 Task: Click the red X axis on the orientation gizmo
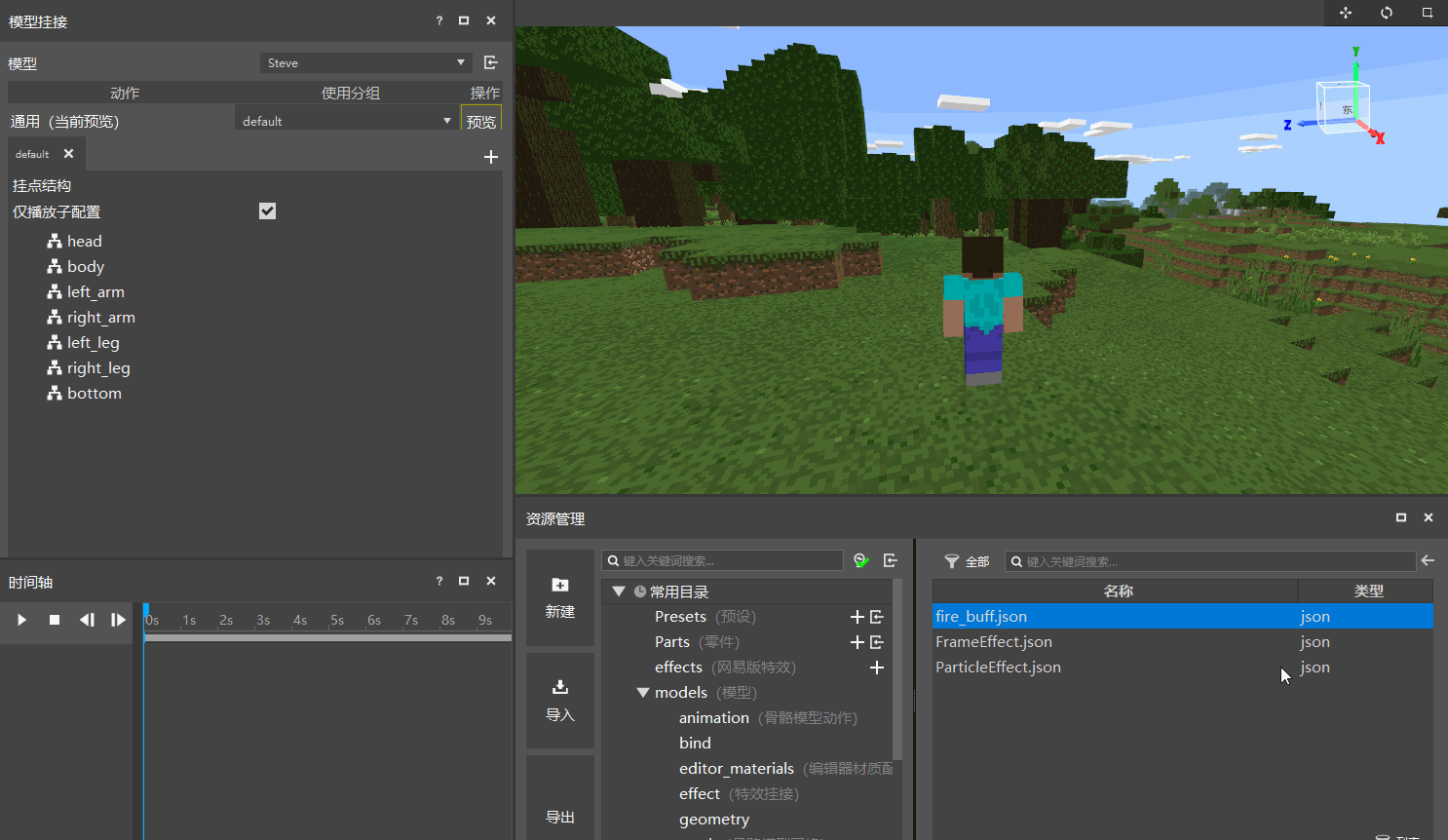[1374, 134]
